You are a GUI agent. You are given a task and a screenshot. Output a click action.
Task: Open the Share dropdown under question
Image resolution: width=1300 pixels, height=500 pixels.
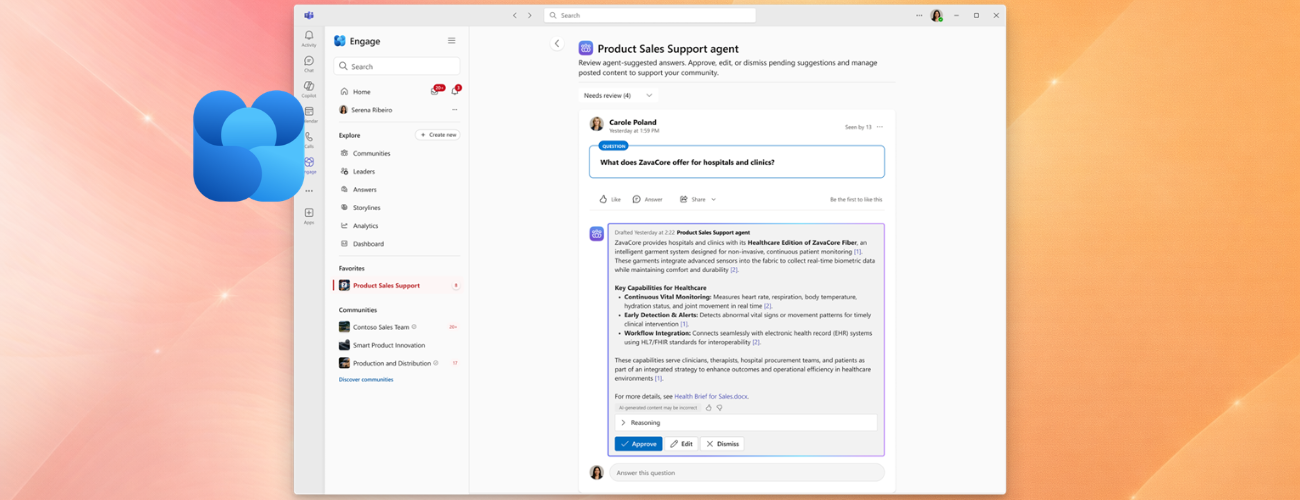(698, 199)
